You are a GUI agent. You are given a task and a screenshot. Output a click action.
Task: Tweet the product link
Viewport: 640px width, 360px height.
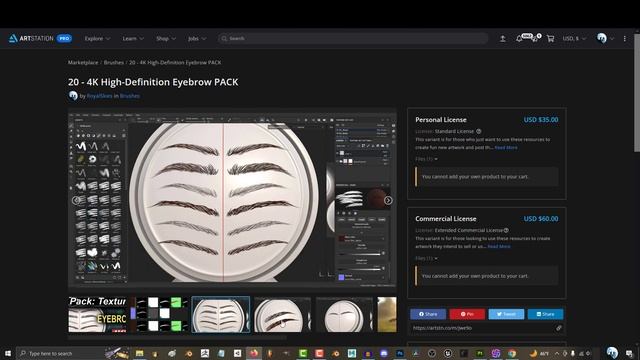[x=506, y=314]
